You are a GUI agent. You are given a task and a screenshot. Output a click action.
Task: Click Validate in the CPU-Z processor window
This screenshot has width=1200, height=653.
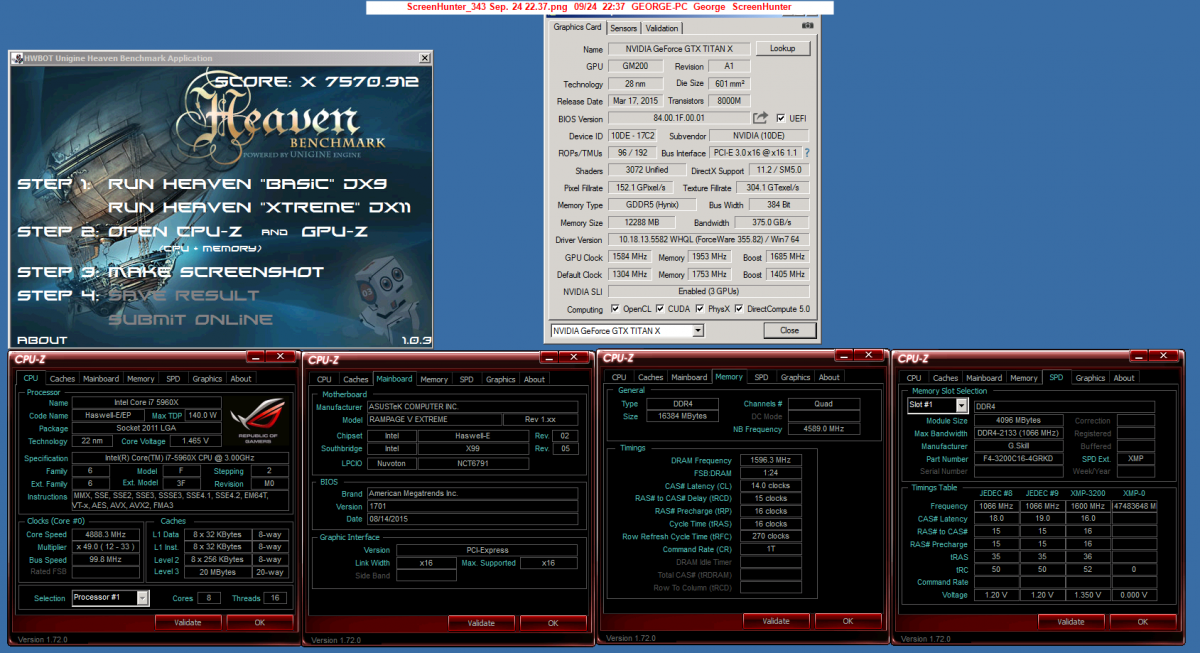[x=188, y=622]
